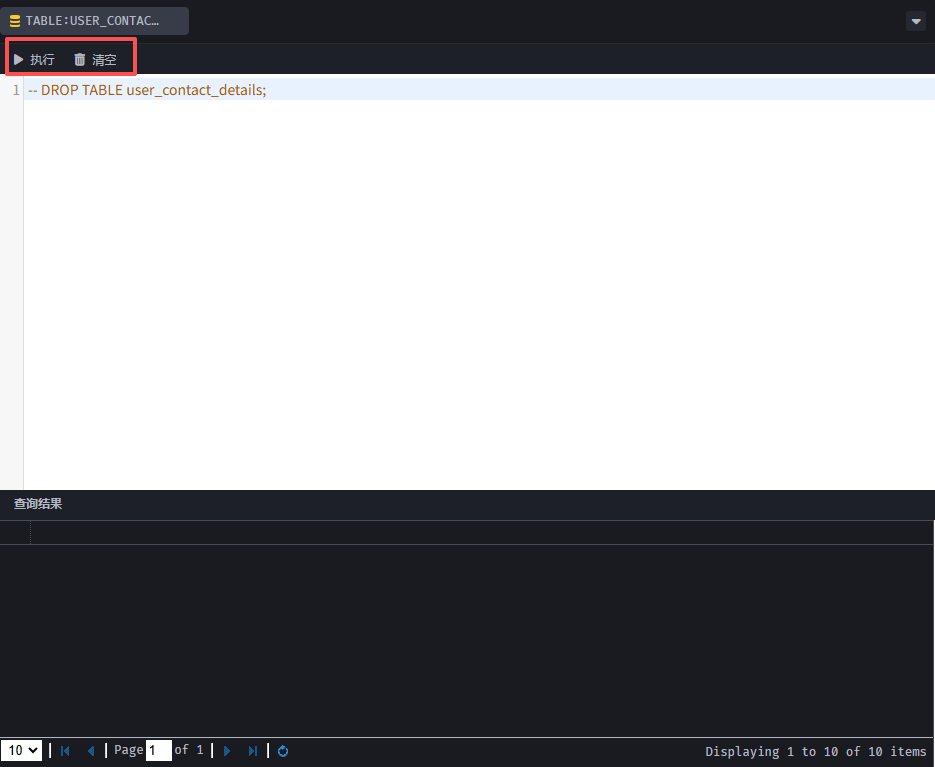Clear the editor using the 清空 trash button
Screen dimensions: 935x767
click(95, 60)
